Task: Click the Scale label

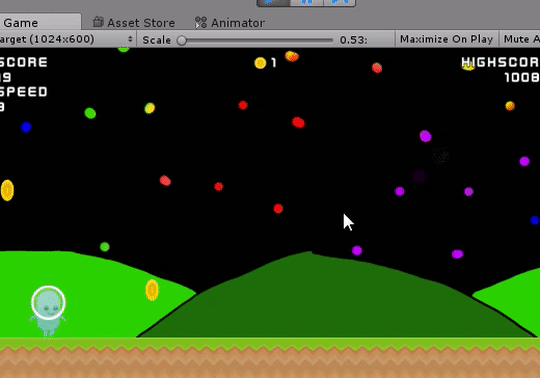Action: [x=157, y=40]
